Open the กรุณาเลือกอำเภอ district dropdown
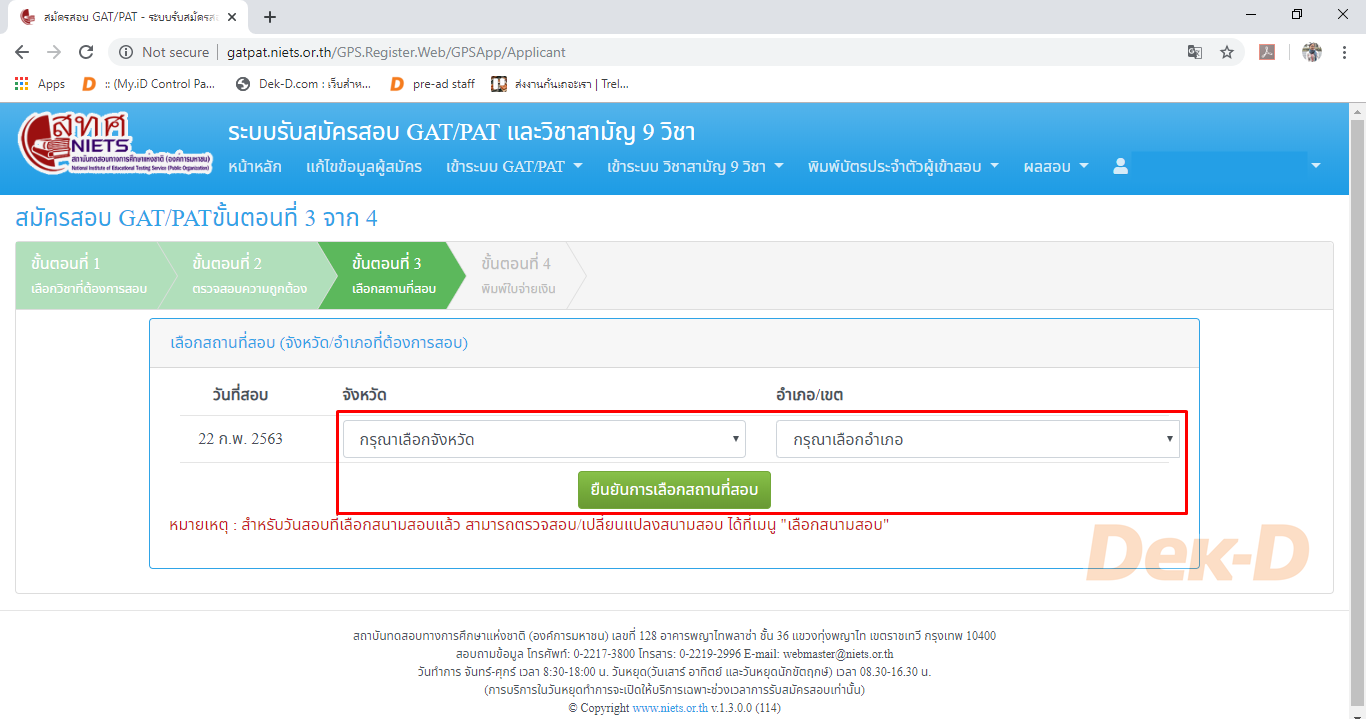 [x=977, y=439]
